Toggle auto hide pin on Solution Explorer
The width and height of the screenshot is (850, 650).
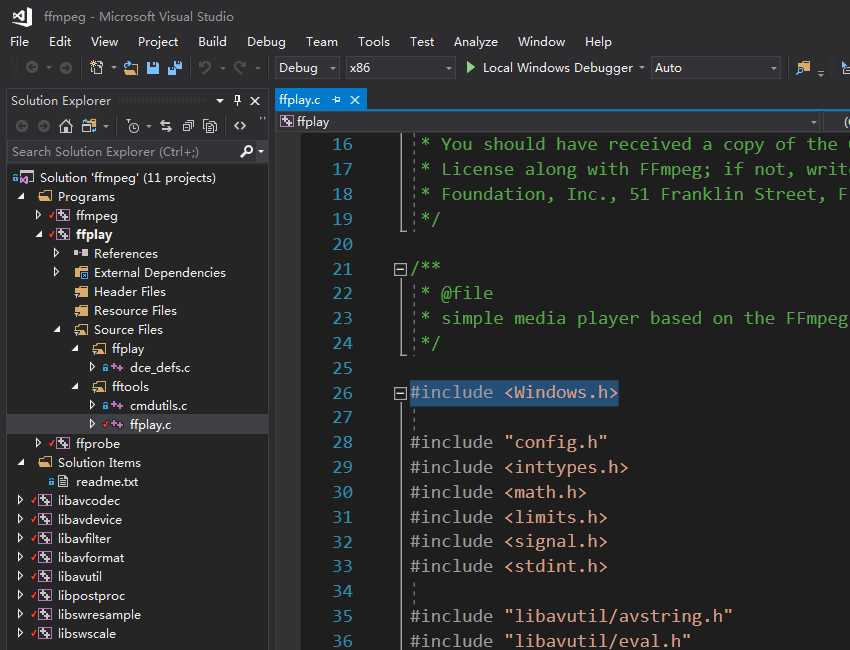(x=237, y=100)
